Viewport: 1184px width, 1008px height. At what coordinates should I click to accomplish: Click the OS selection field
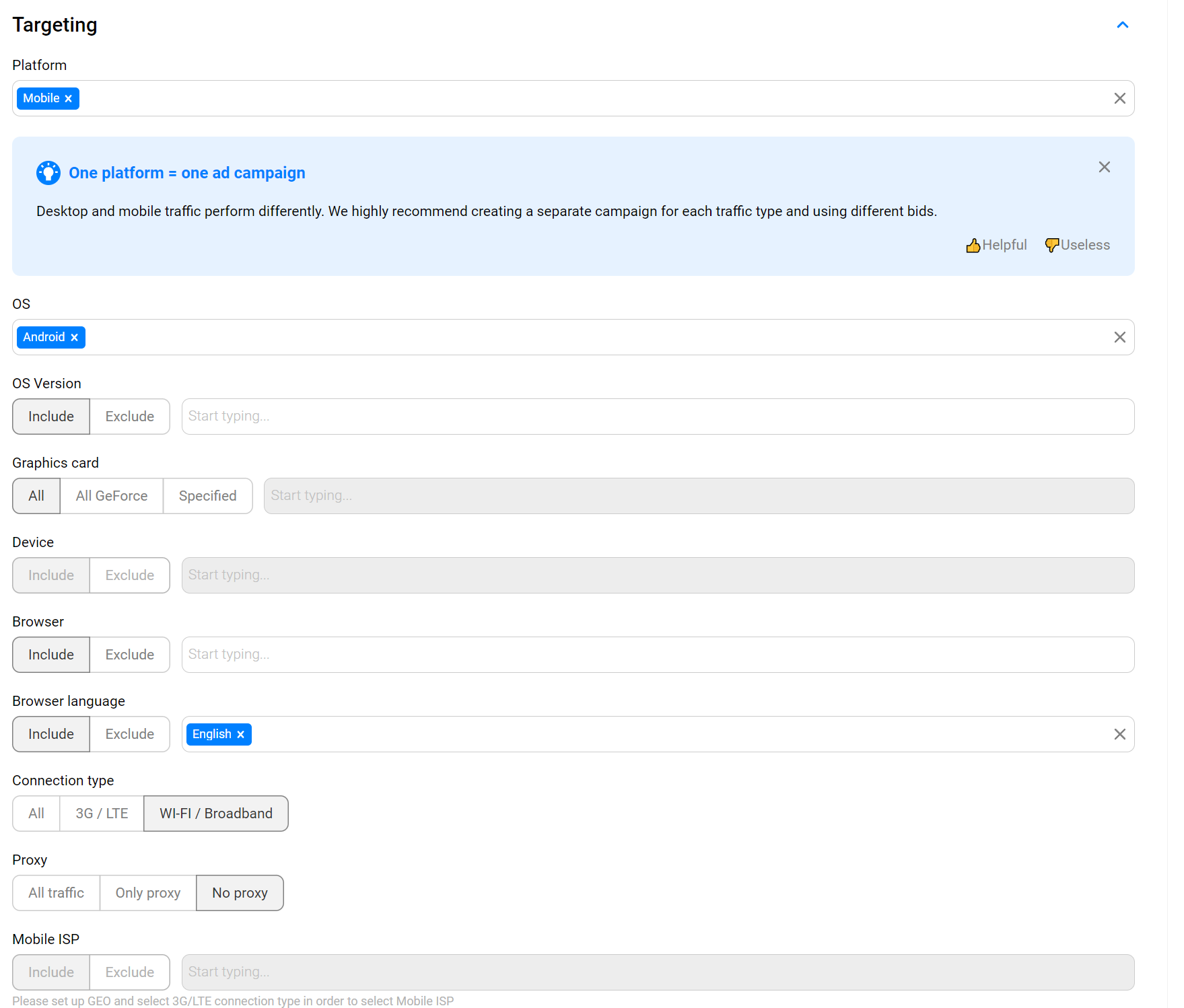pyautogui.click(x=573, y=337)
